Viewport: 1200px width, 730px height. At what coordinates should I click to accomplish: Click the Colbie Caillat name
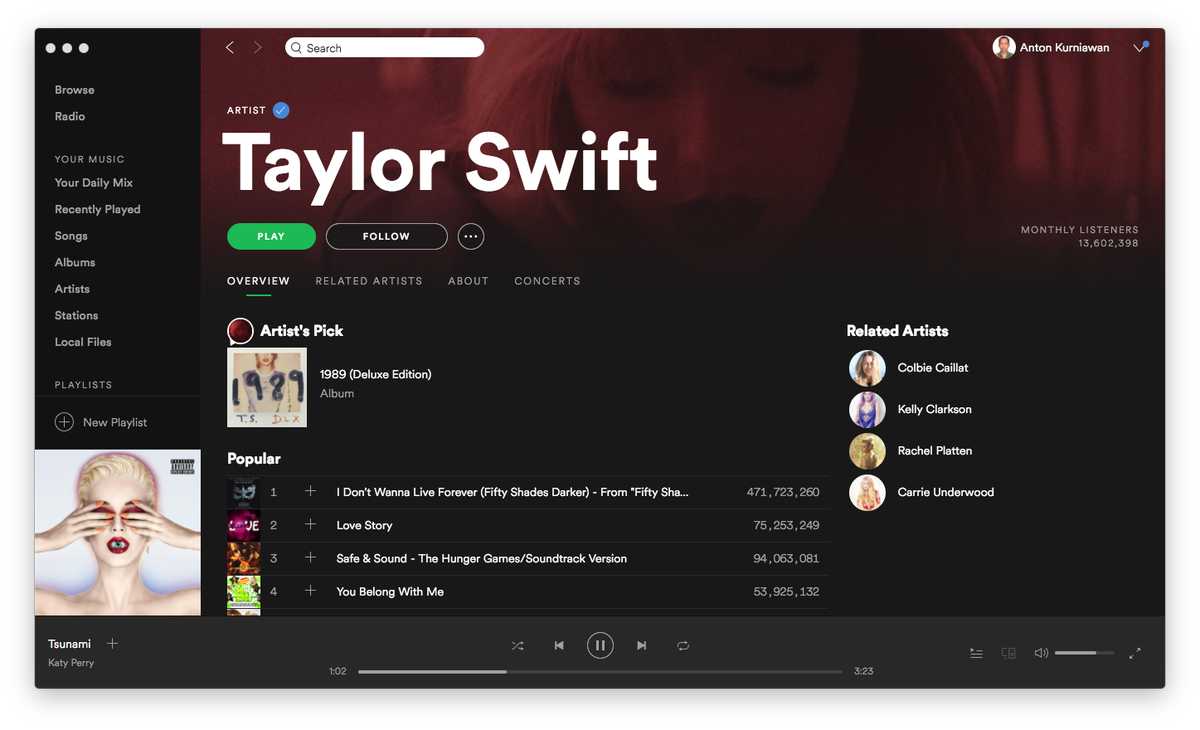(x=933, y=368)
